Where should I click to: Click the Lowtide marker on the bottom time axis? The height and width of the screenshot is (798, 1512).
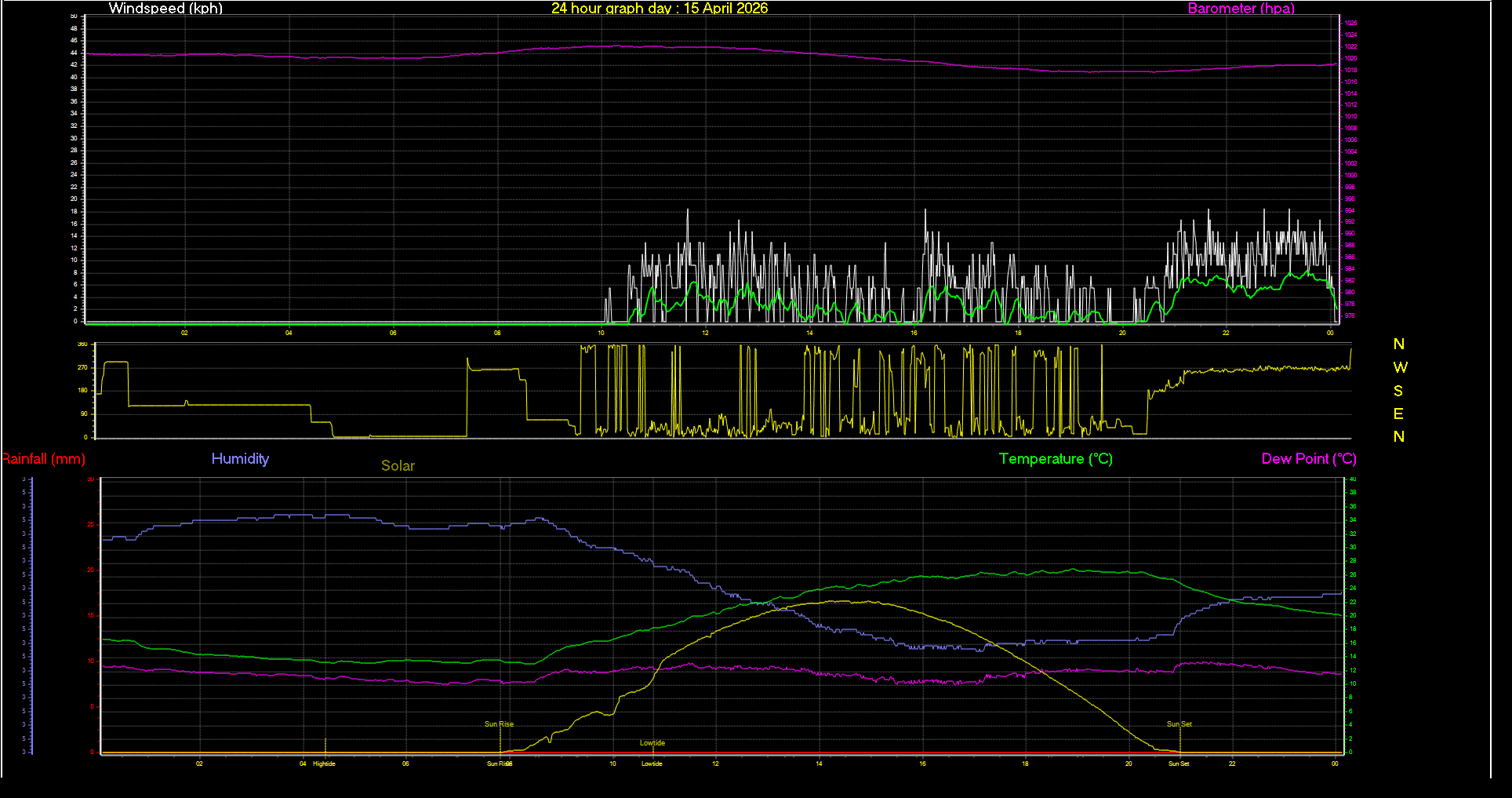[651, 763]
